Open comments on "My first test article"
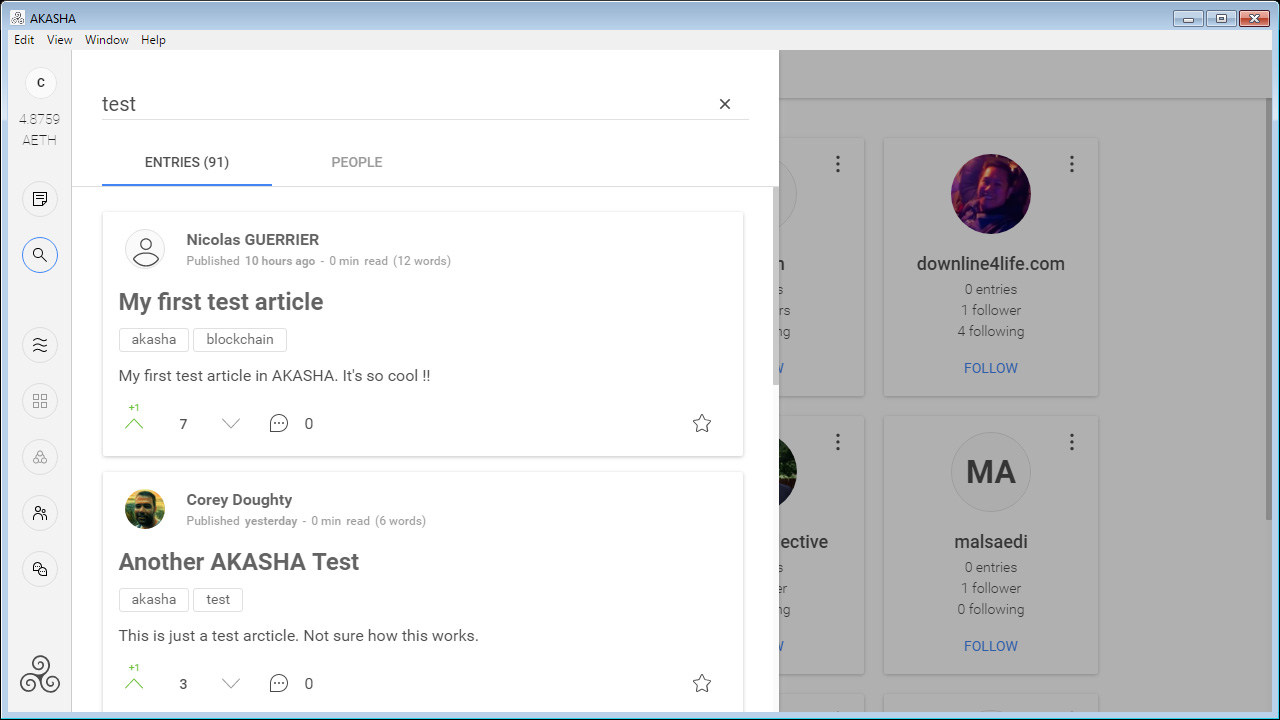The image size is (1280, 720). (279, 423)
